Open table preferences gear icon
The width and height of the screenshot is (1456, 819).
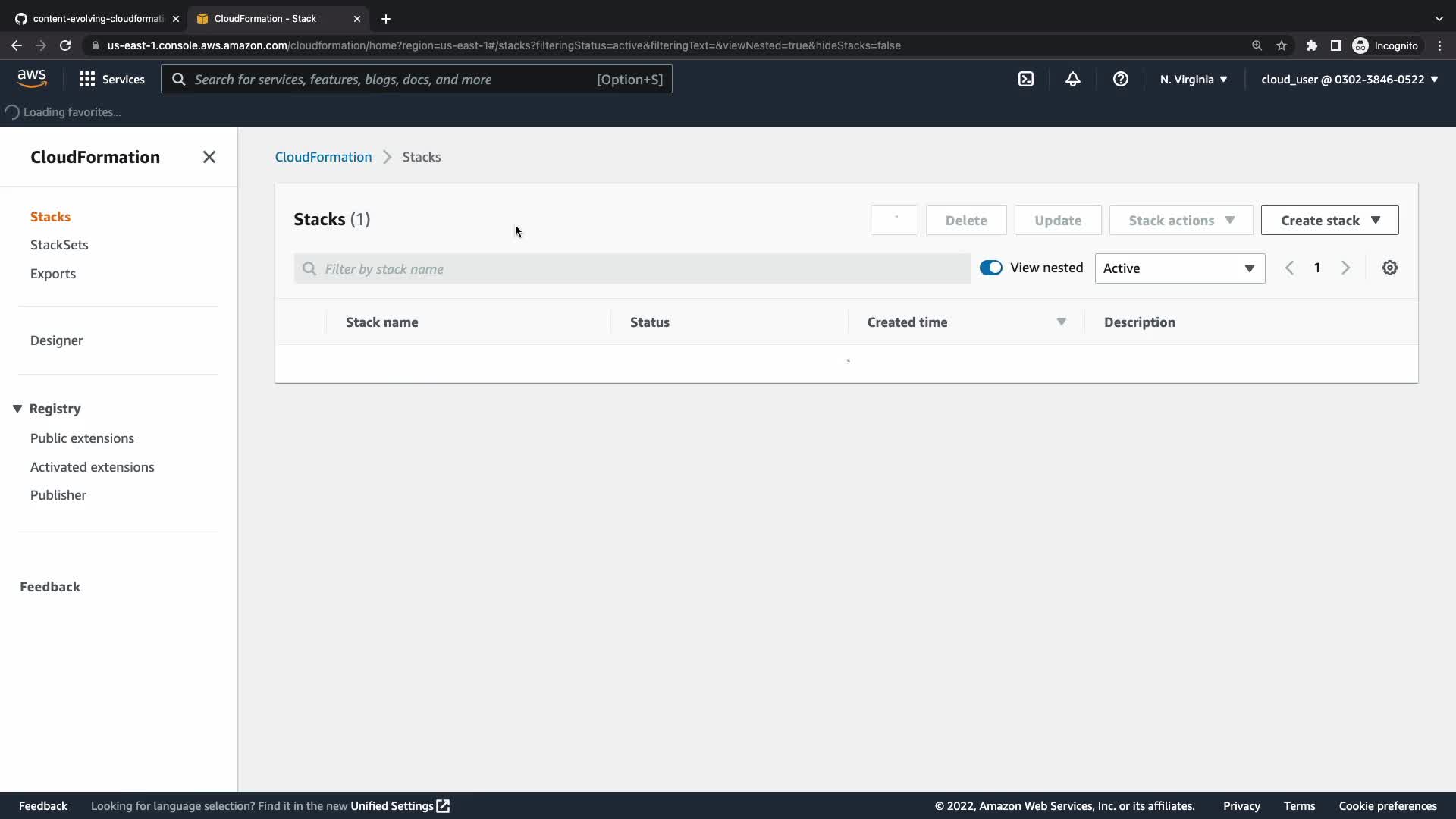coord(1389,268)
